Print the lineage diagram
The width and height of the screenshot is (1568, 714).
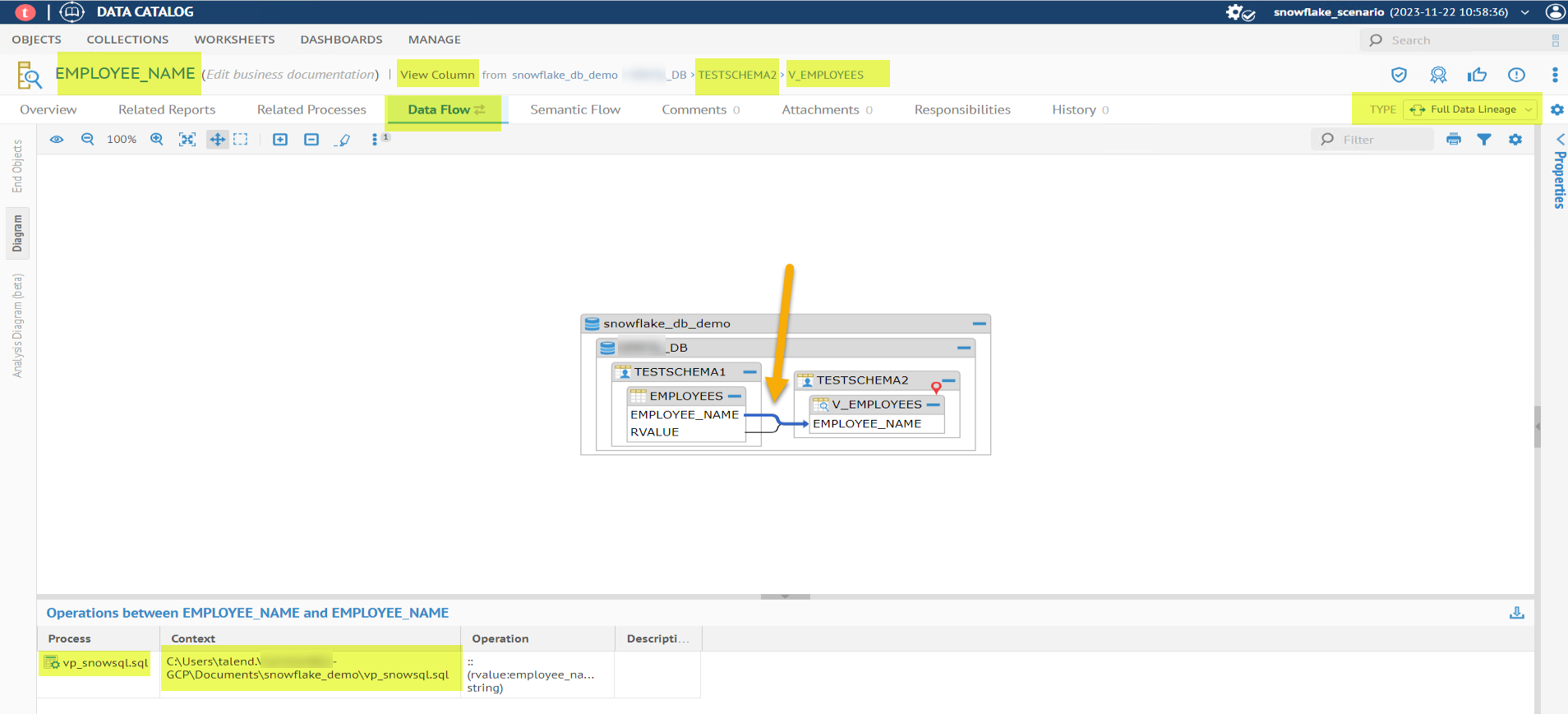pos(1454,140)
